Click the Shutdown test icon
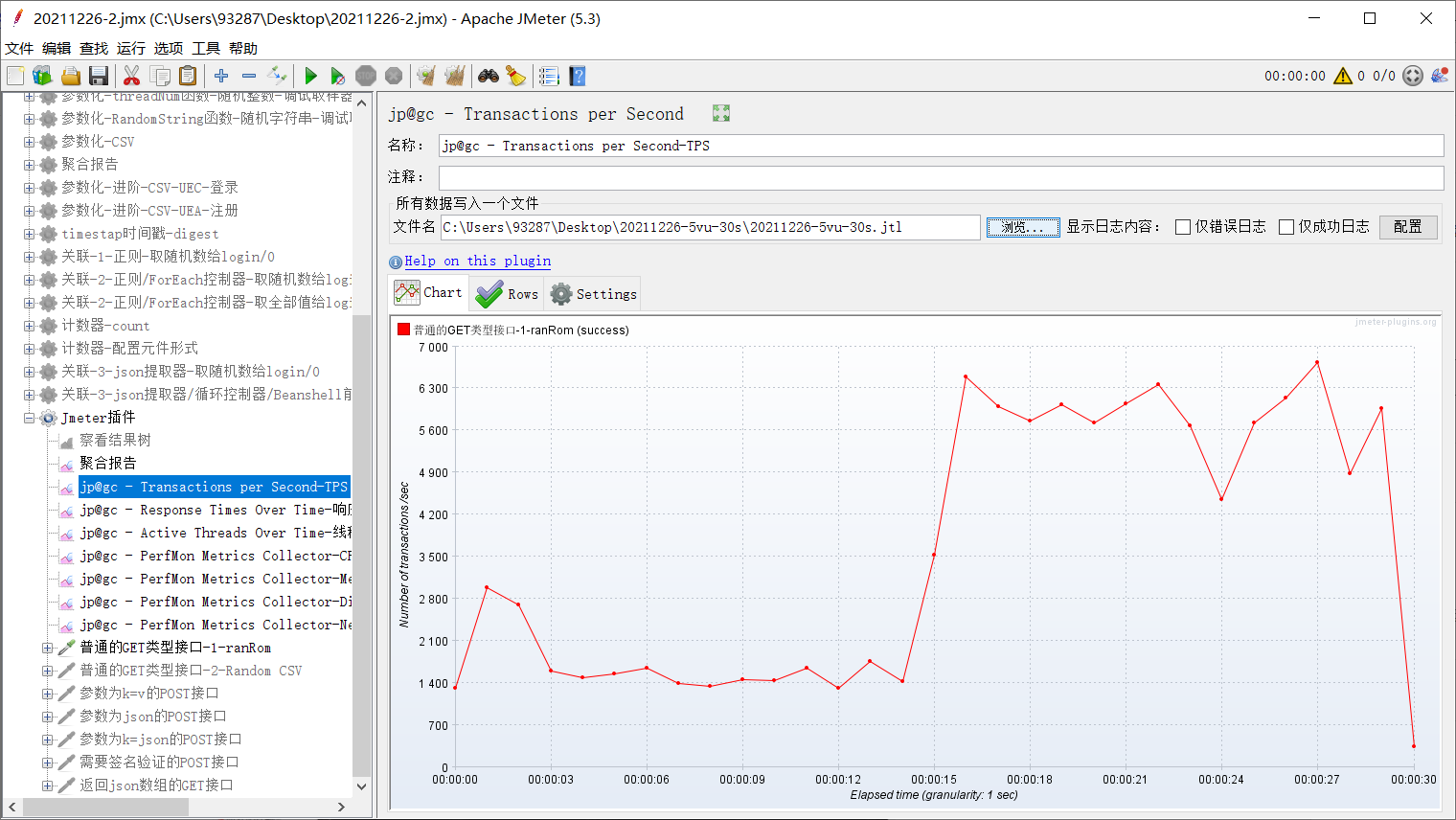Screen dimensions: 1456x820 (x=394, y=76)
